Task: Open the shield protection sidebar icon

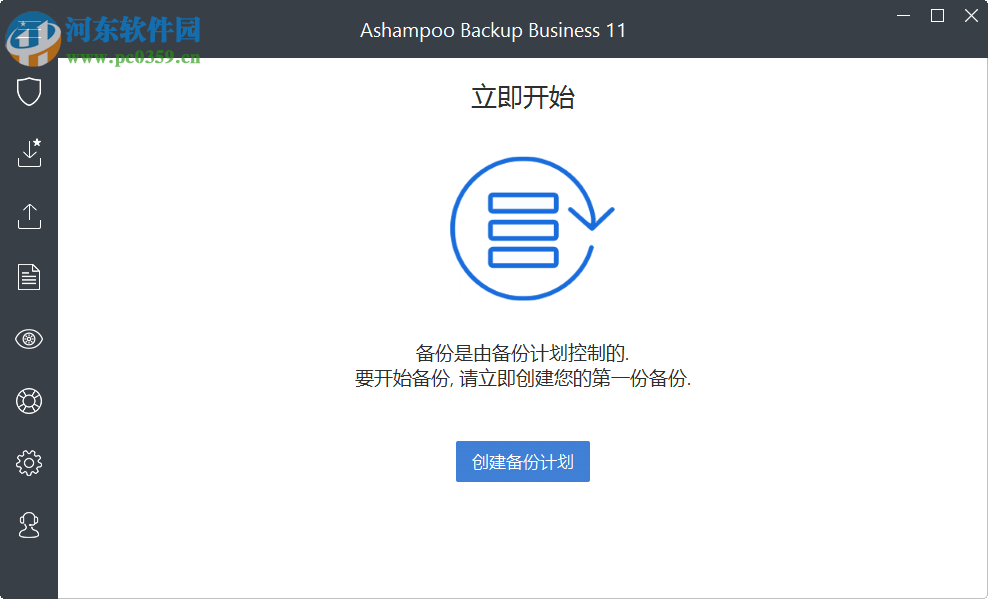Action: point(29,91)
